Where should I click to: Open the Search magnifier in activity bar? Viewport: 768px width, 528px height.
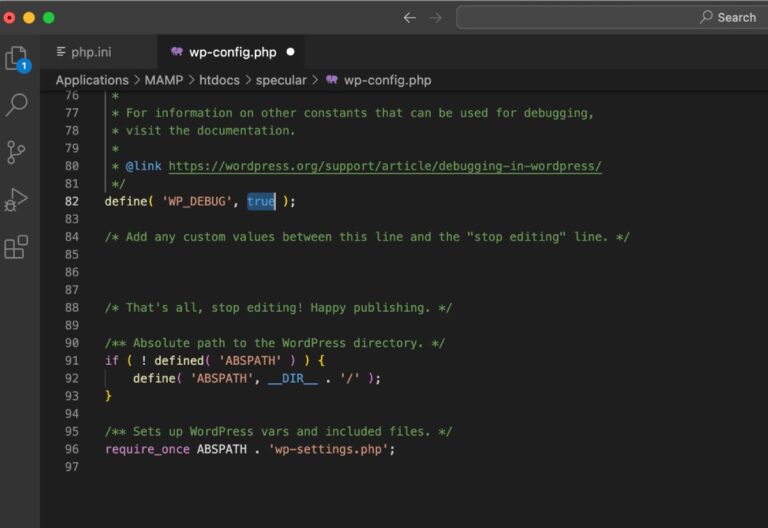[x=17, y=105]
